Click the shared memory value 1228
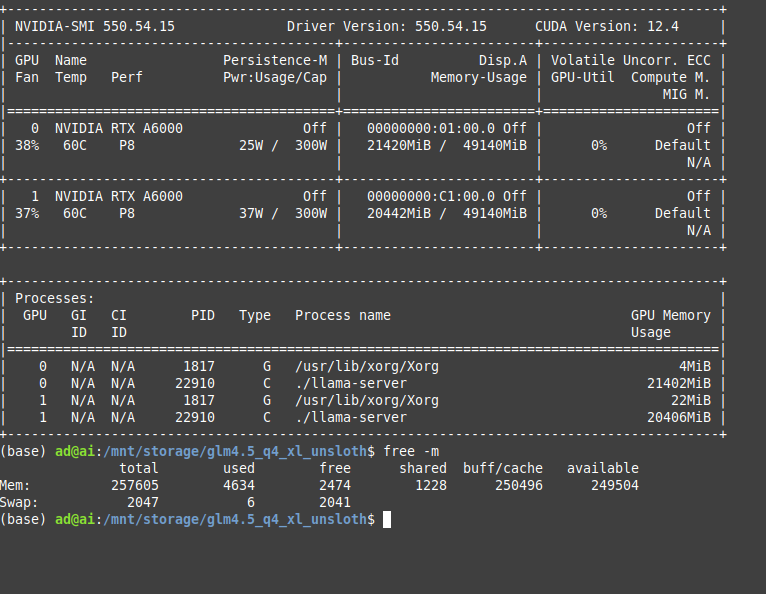This screenshot has width=766, height=594. tap(431, 486)
